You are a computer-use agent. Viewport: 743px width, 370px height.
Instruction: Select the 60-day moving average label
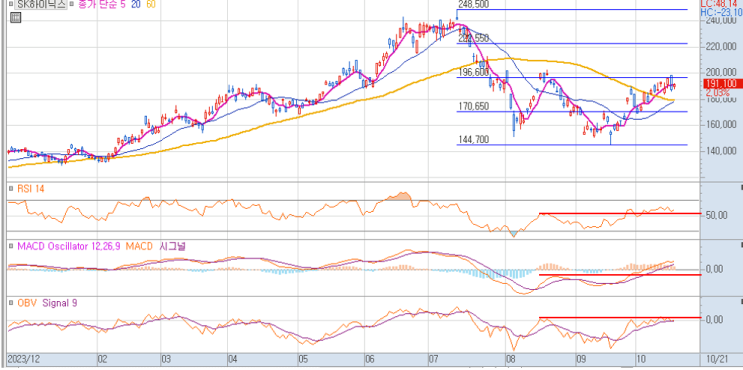click(151, 5)
